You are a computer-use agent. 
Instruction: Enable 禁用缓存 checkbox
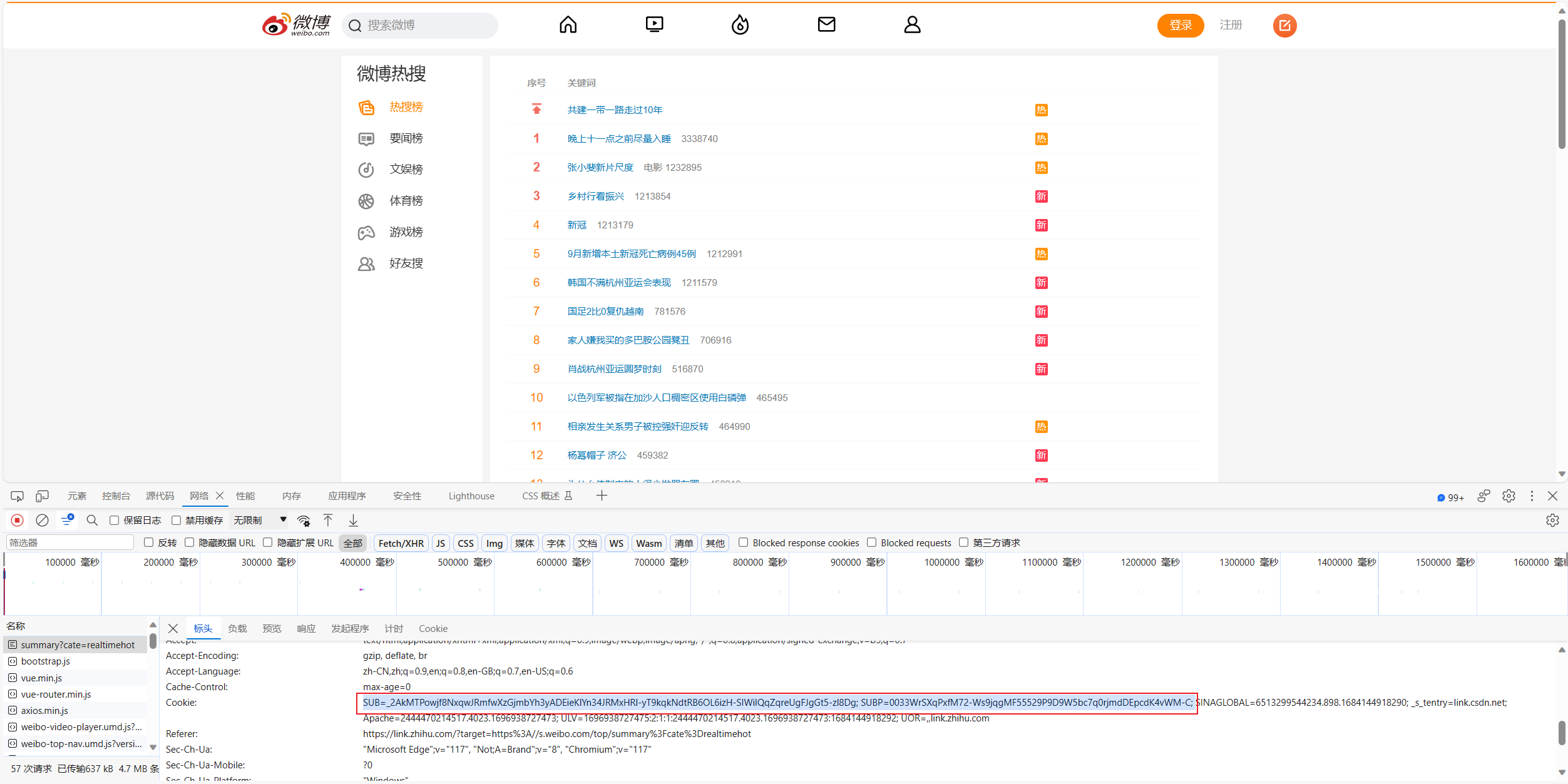(x=176, y=520)
